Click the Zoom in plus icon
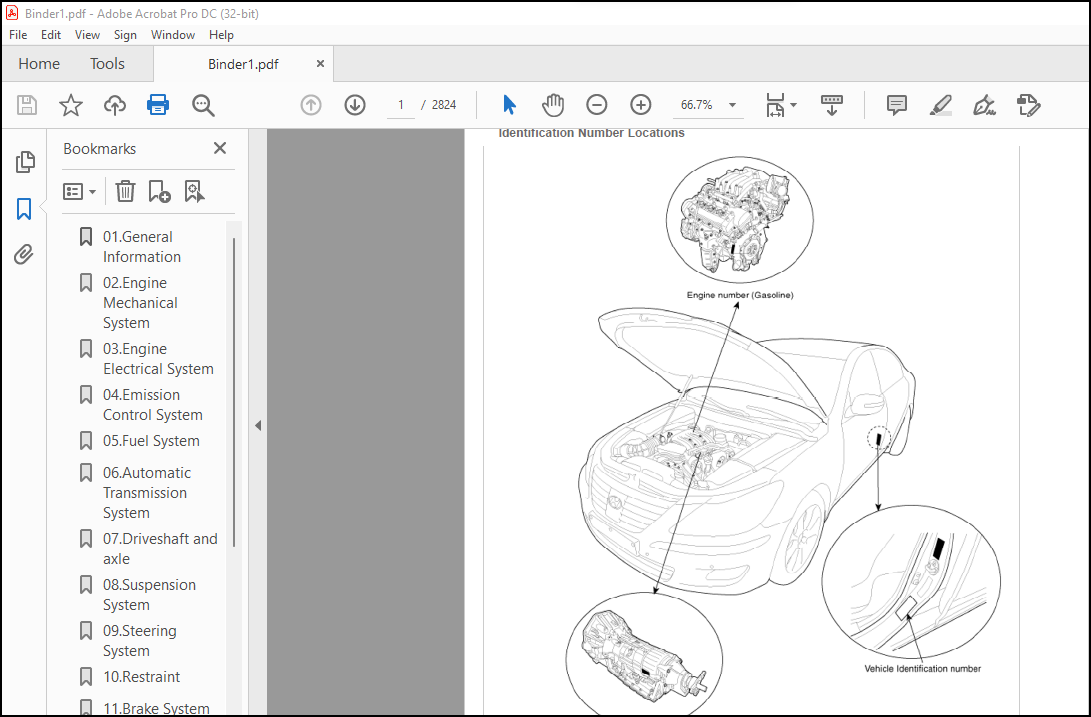 click(641, 105)
